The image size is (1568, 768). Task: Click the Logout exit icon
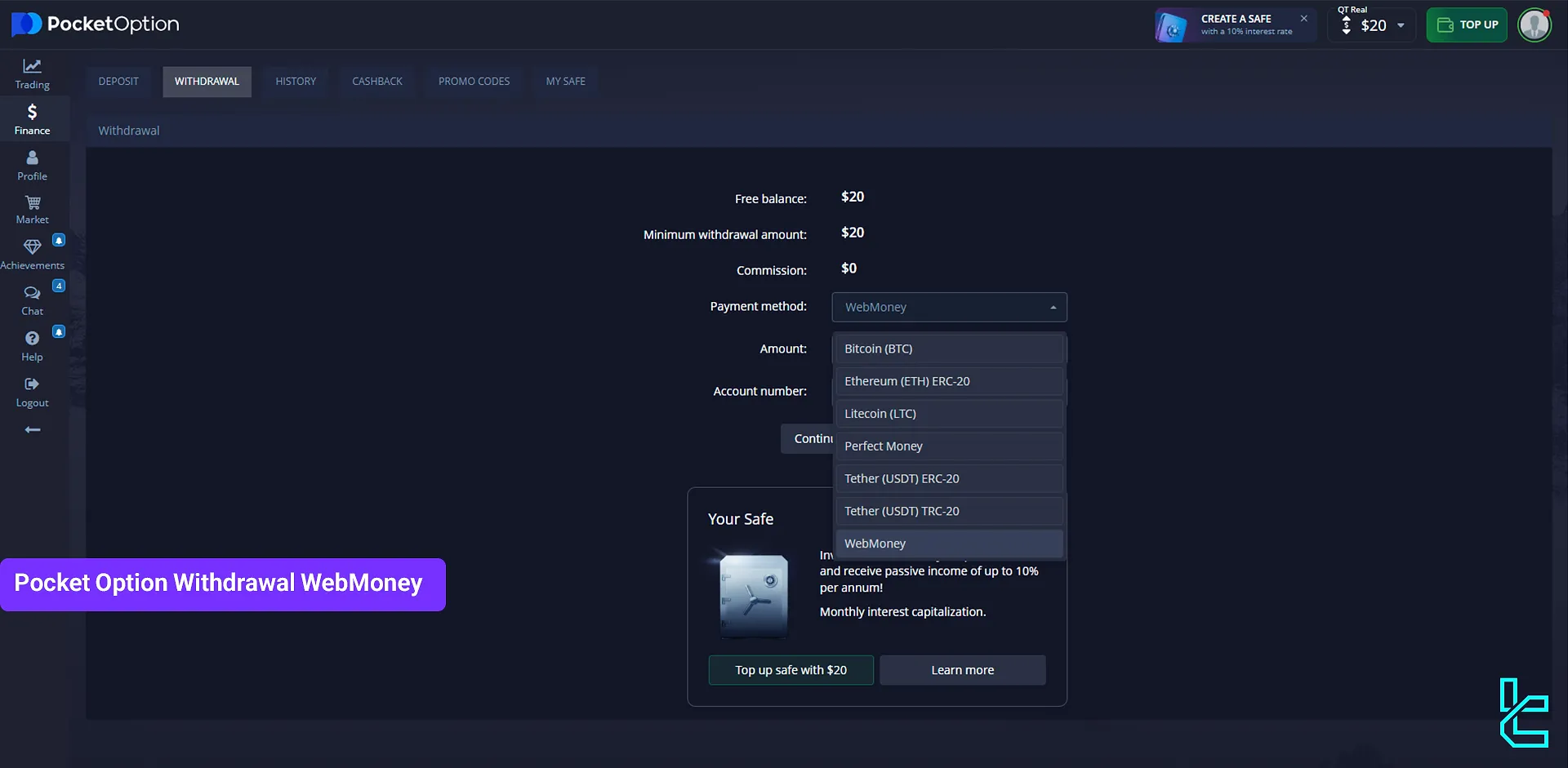[x=32, y=384]
